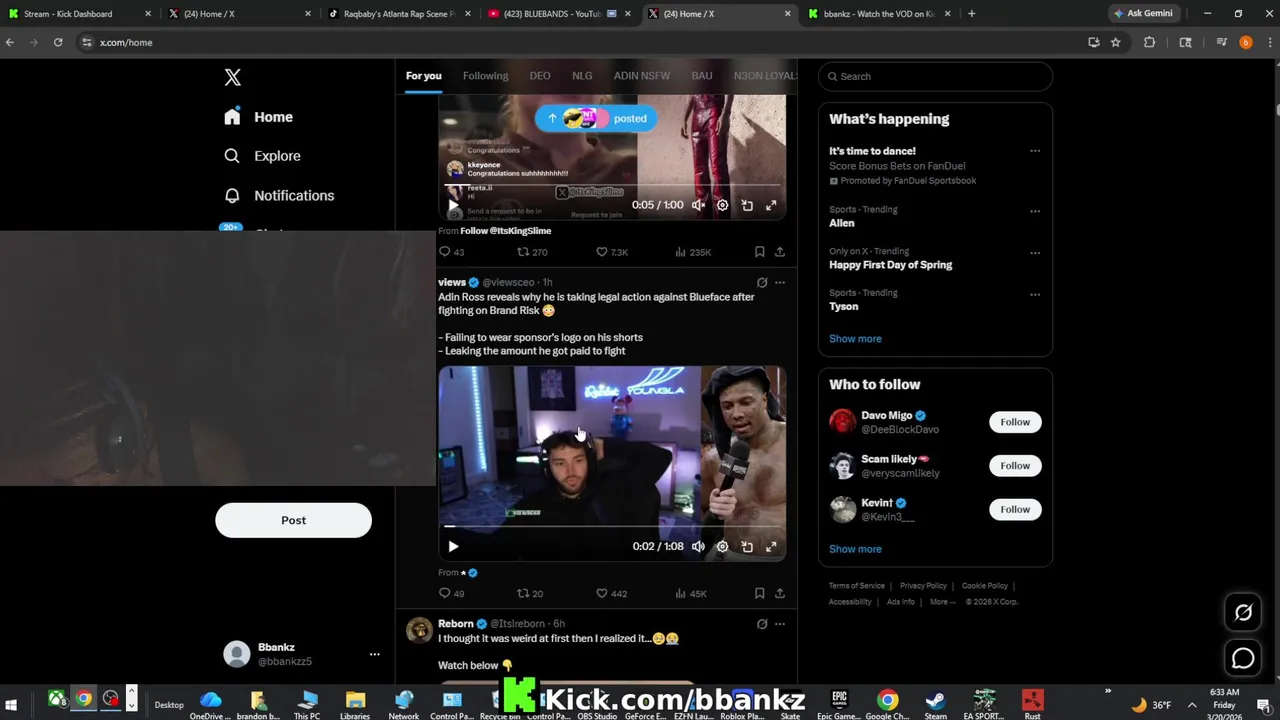The height and width of the screenshot is (720, 1280).
Task: Open Reborn's profile avatar
Action: (x=419, y=629)
